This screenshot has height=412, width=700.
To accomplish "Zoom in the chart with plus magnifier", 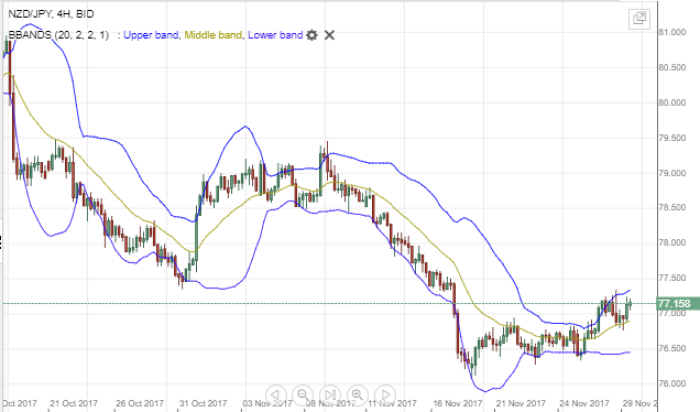I will tap(357, 395).
